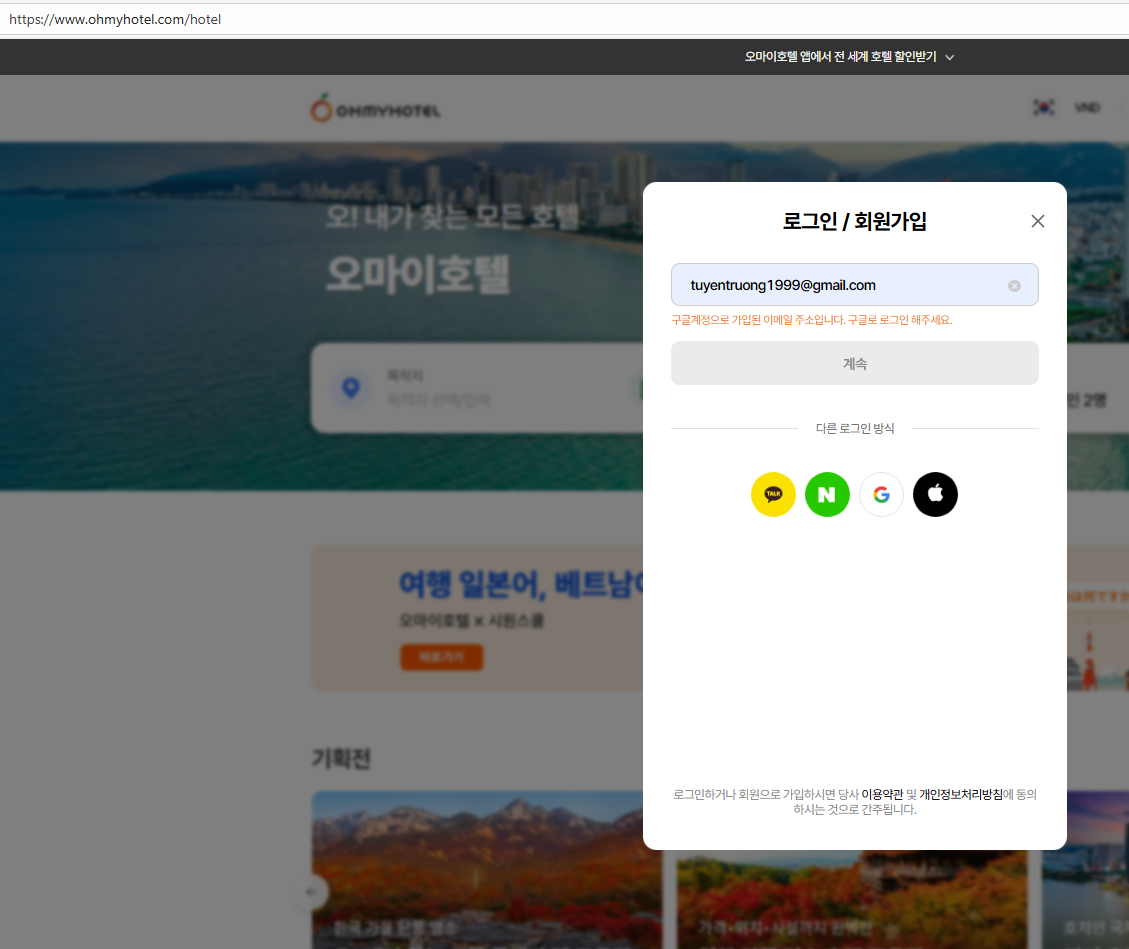Click the orange 바로가기 banner button
Viewport: 1129px width, 949px height.
click(x=441, y=657)
